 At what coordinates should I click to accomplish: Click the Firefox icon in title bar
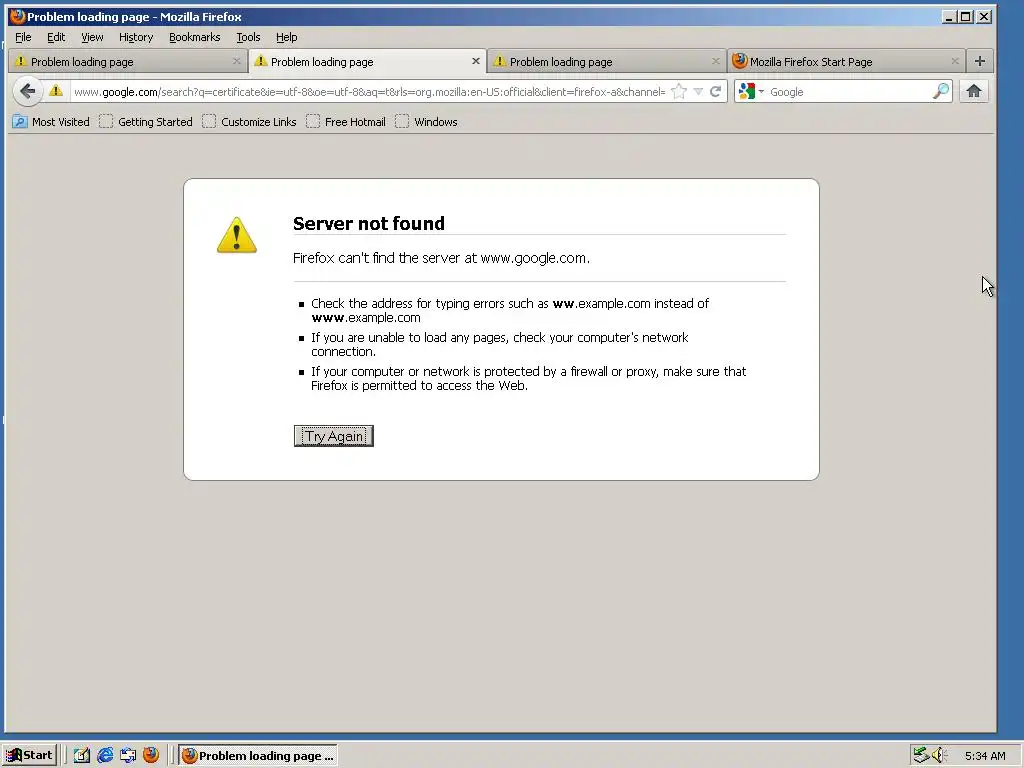[17, 16]
